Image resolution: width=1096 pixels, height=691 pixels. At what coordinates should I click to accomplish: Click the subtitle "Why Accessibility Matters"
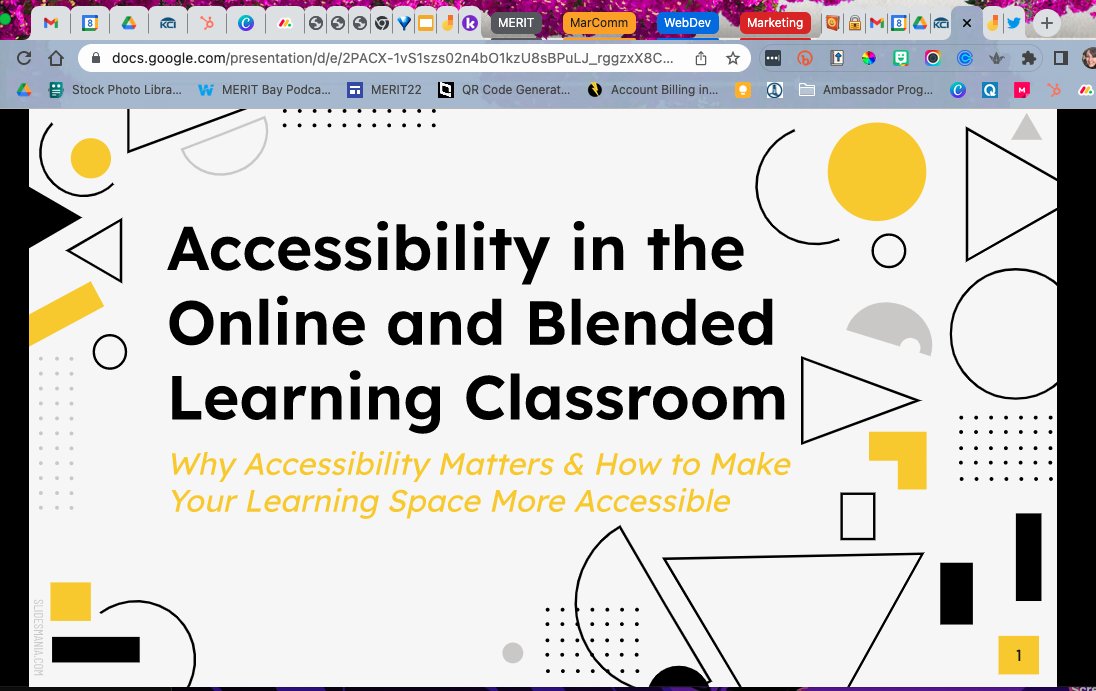362,465
